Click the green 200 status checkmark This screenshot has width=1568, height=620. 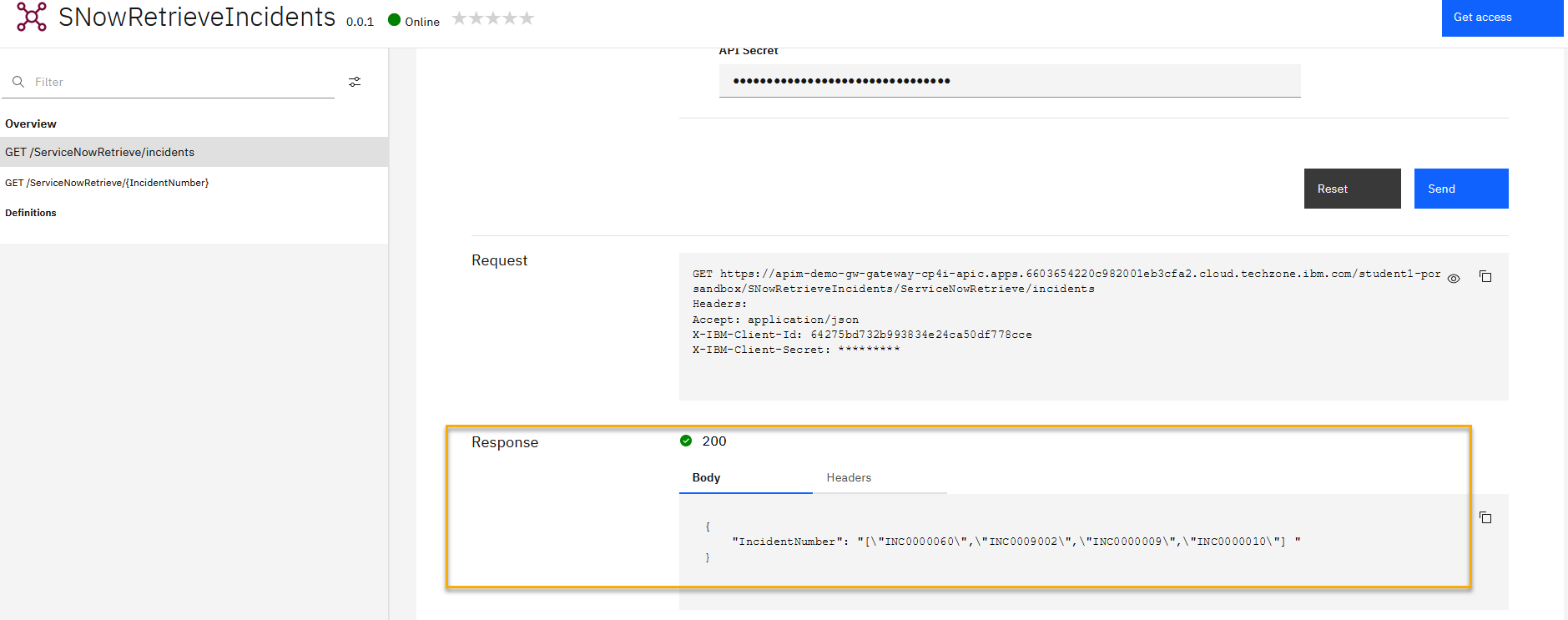686,441
